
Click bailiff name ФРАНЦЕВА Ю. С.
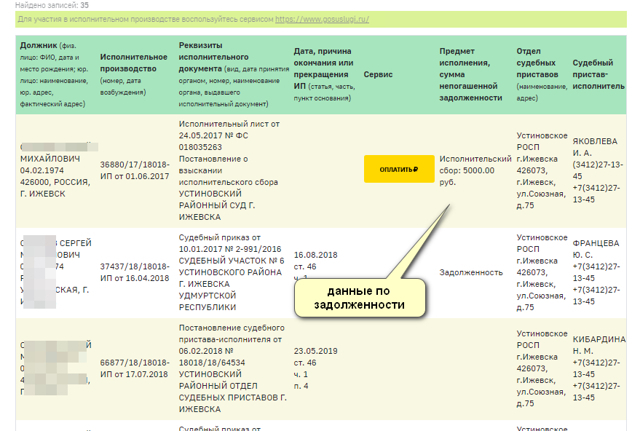click(x=596, y=248)
